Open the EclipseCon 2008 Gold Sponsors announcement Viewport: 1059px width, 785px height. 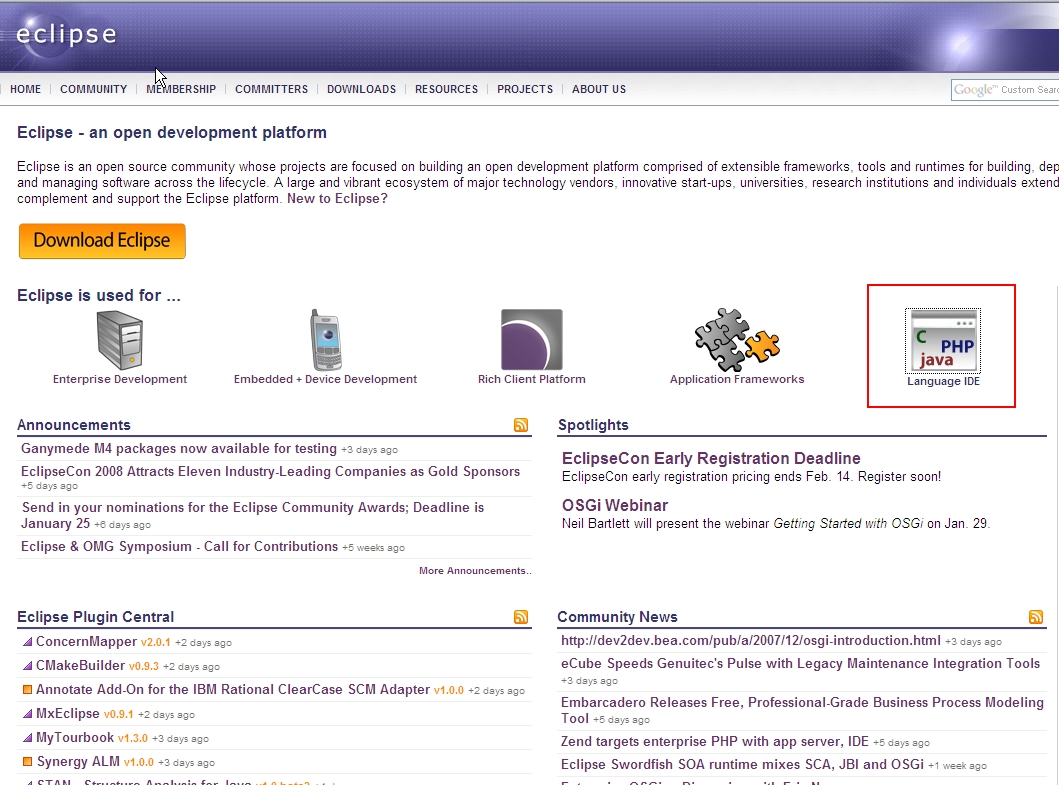pos(270,472)
